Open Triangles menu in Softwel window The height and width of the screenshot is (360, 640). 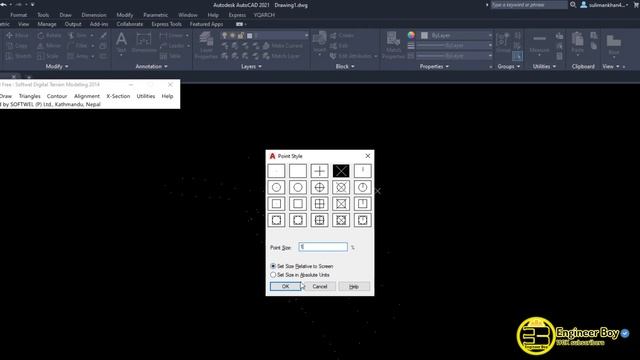tap(29, 96)
